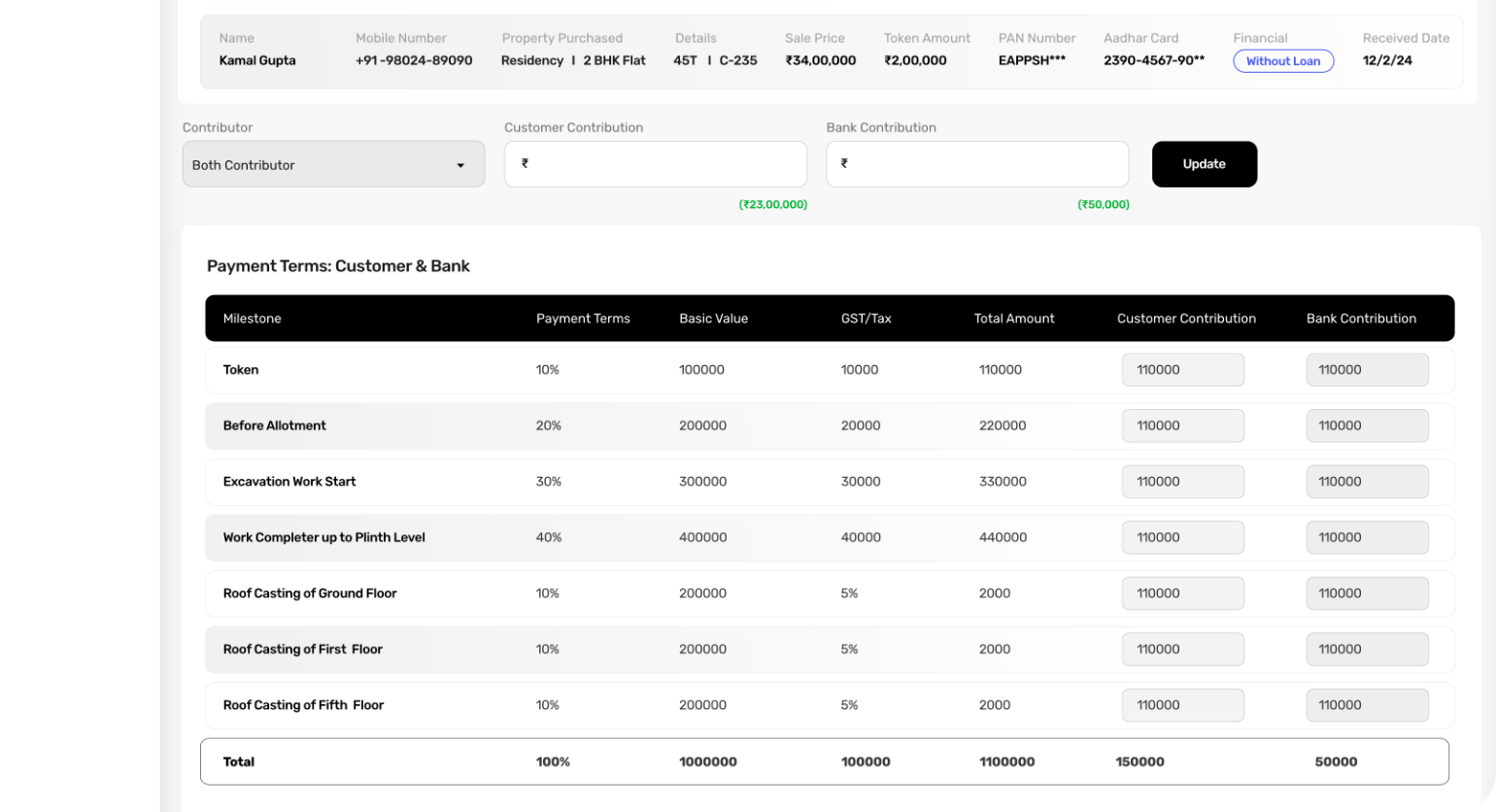Select the Total Amount column header
Image resolution: width=1496 pixels, height=812 pixels.
[1014, 319]
